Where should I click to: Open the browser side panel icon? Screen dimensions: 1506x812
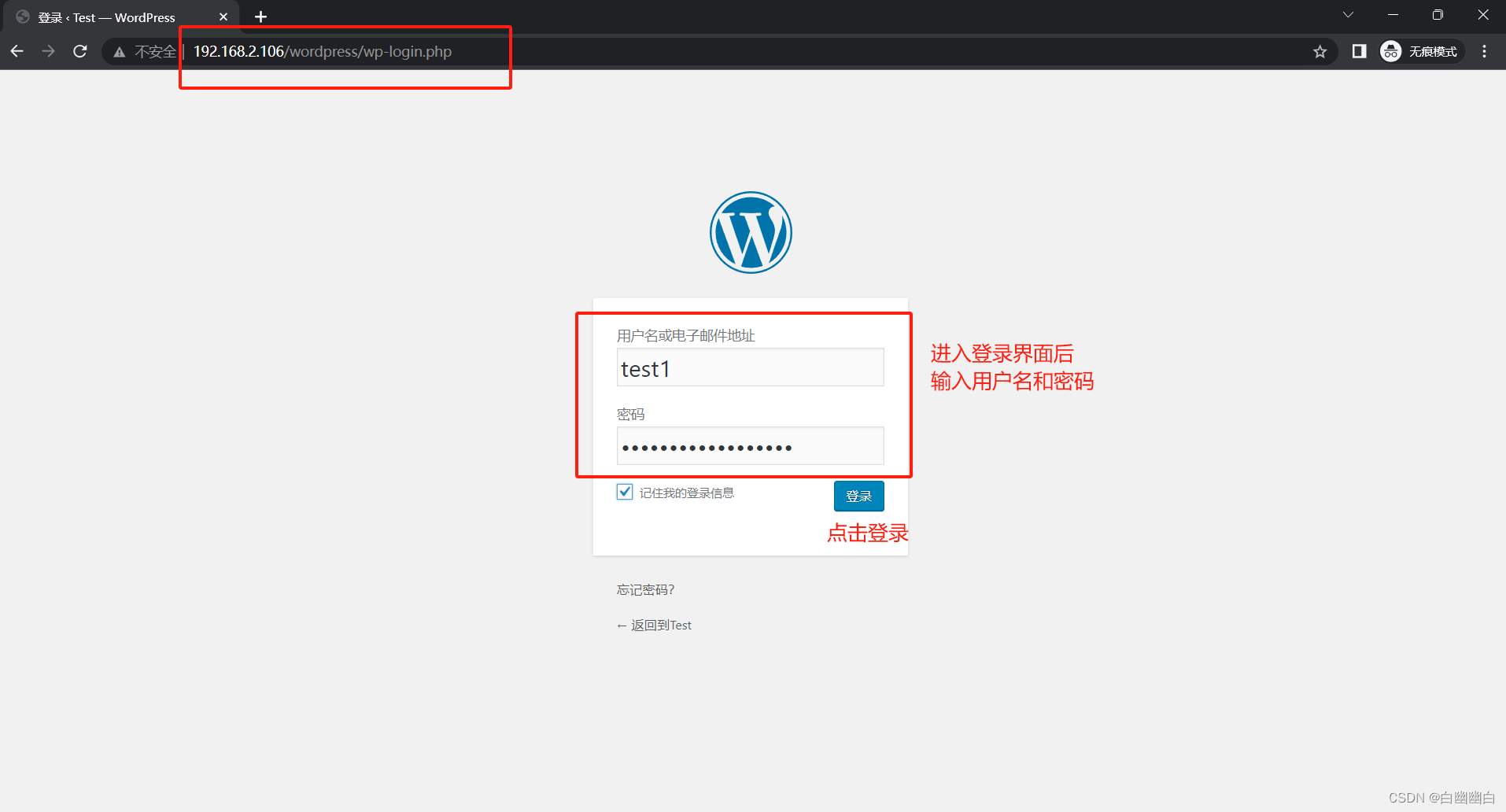(x=1359, y=51)
